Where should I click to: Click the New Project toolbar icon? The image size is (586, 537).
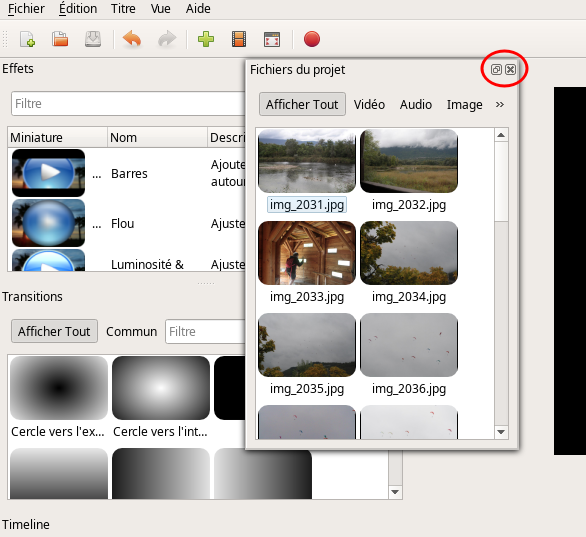coord(27,39)
